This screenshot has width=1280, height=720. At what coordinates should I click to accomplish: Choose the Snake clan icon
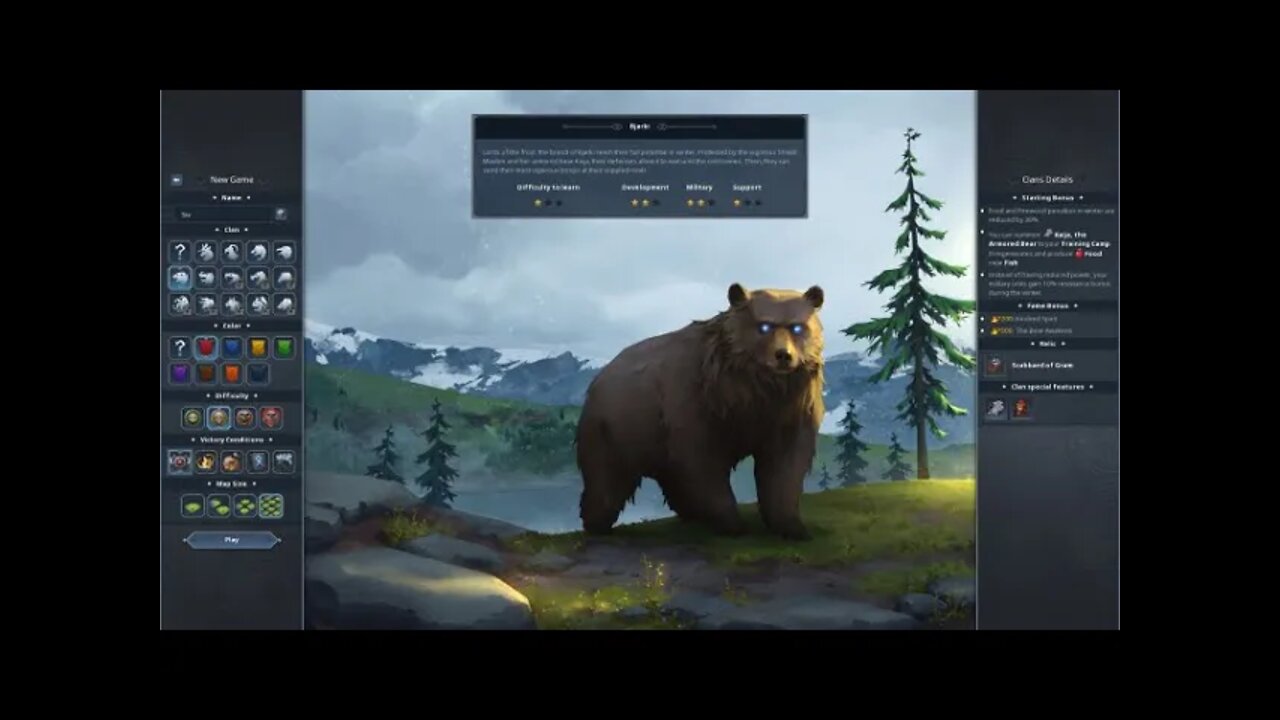pos(232,278)
